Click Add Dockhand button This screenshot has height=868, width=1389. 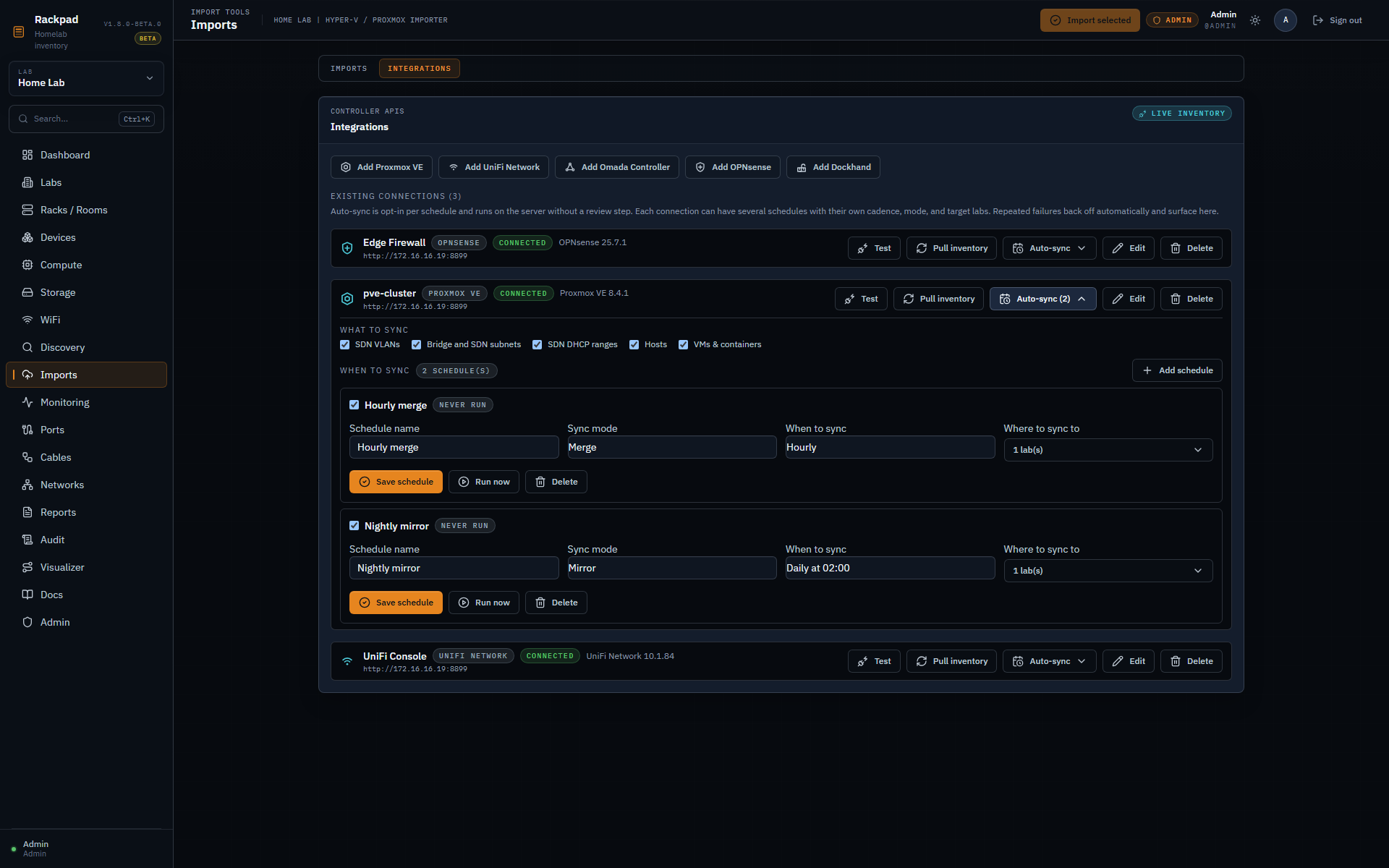[x=833, y=167]
